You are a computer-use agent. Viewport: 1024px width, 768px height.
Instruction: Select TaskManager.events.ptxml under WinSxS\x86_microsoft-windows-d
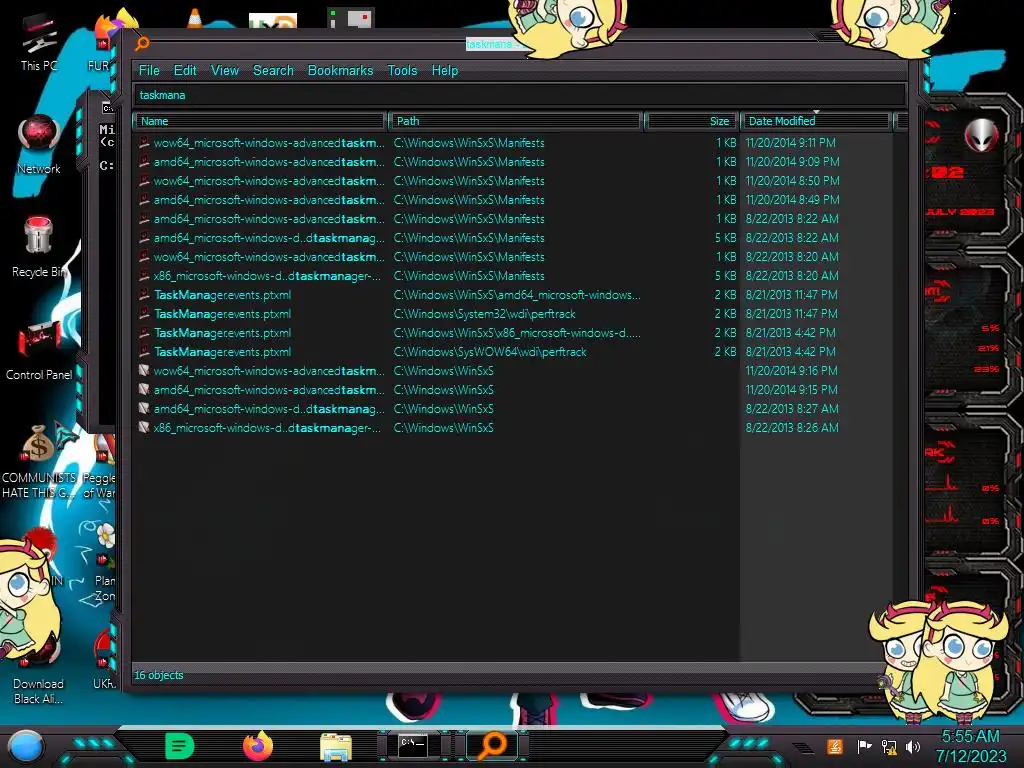223,332
